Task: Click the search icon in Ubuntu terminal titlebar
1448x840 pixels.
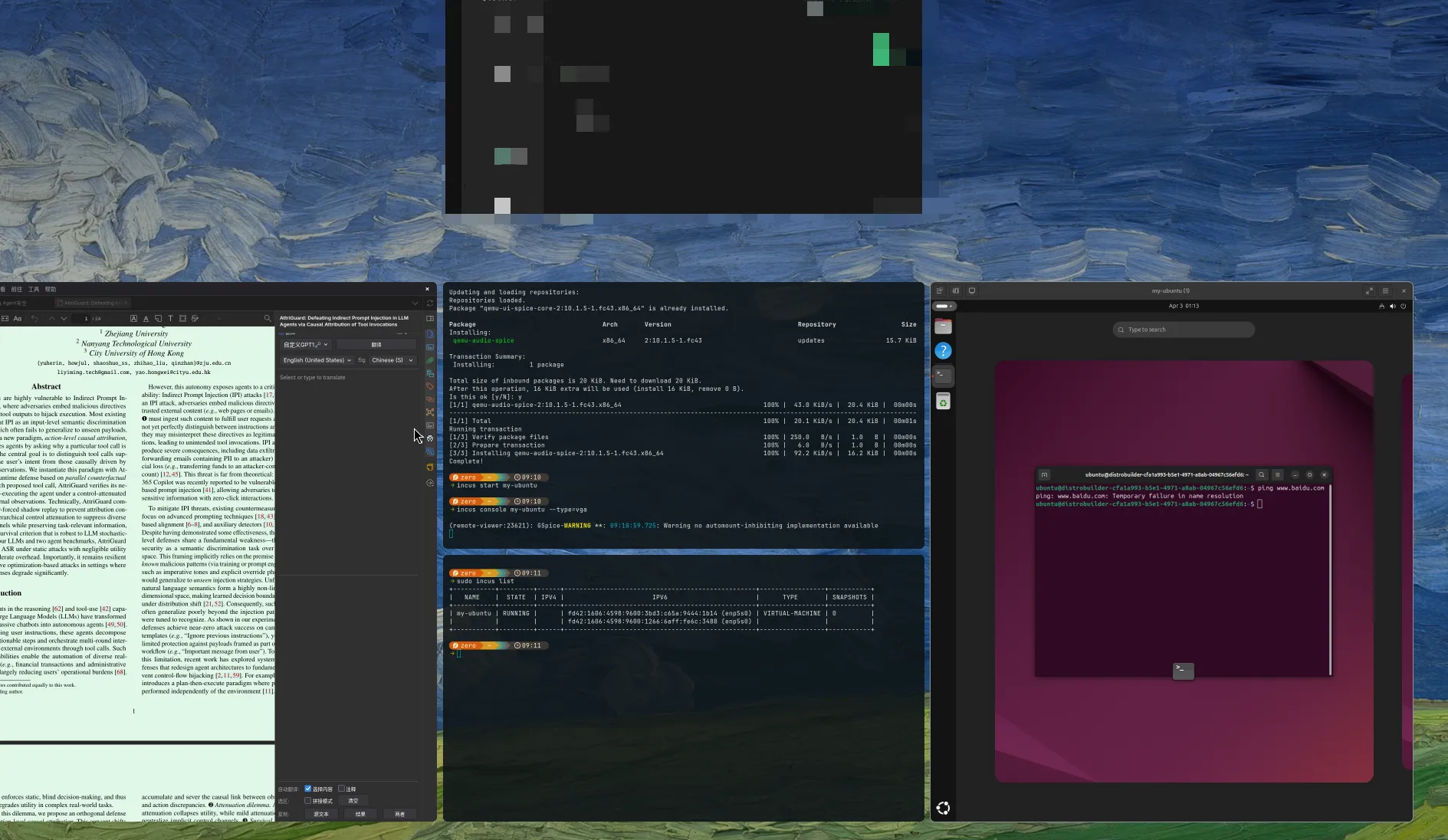Action: (1261, 475)
